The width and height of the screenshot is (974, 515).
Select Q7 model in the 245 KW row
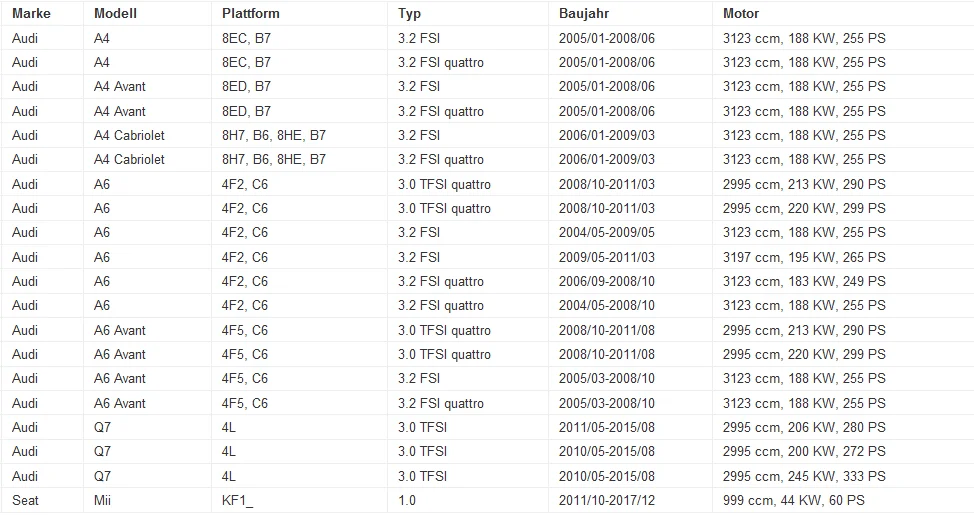coord(102,476)
